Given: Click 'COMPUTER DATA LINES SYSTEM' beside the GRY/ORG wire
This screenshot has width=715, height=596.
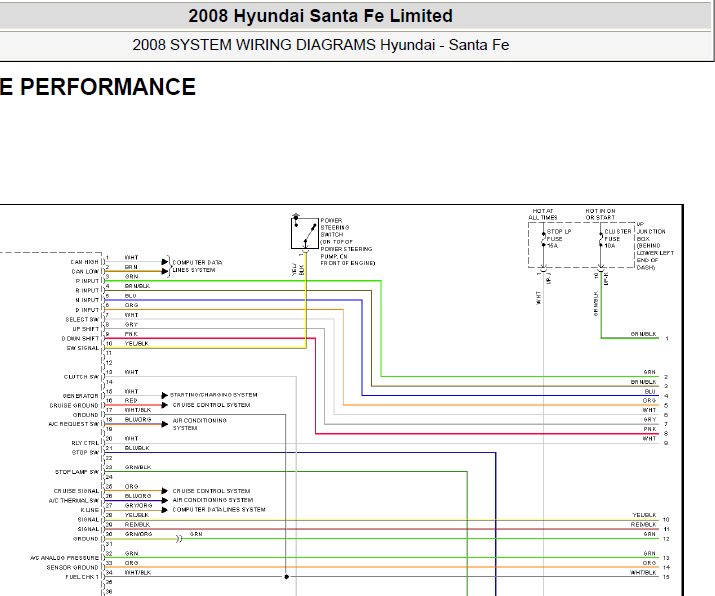Looking at the screenshot, I should [219, 510].
